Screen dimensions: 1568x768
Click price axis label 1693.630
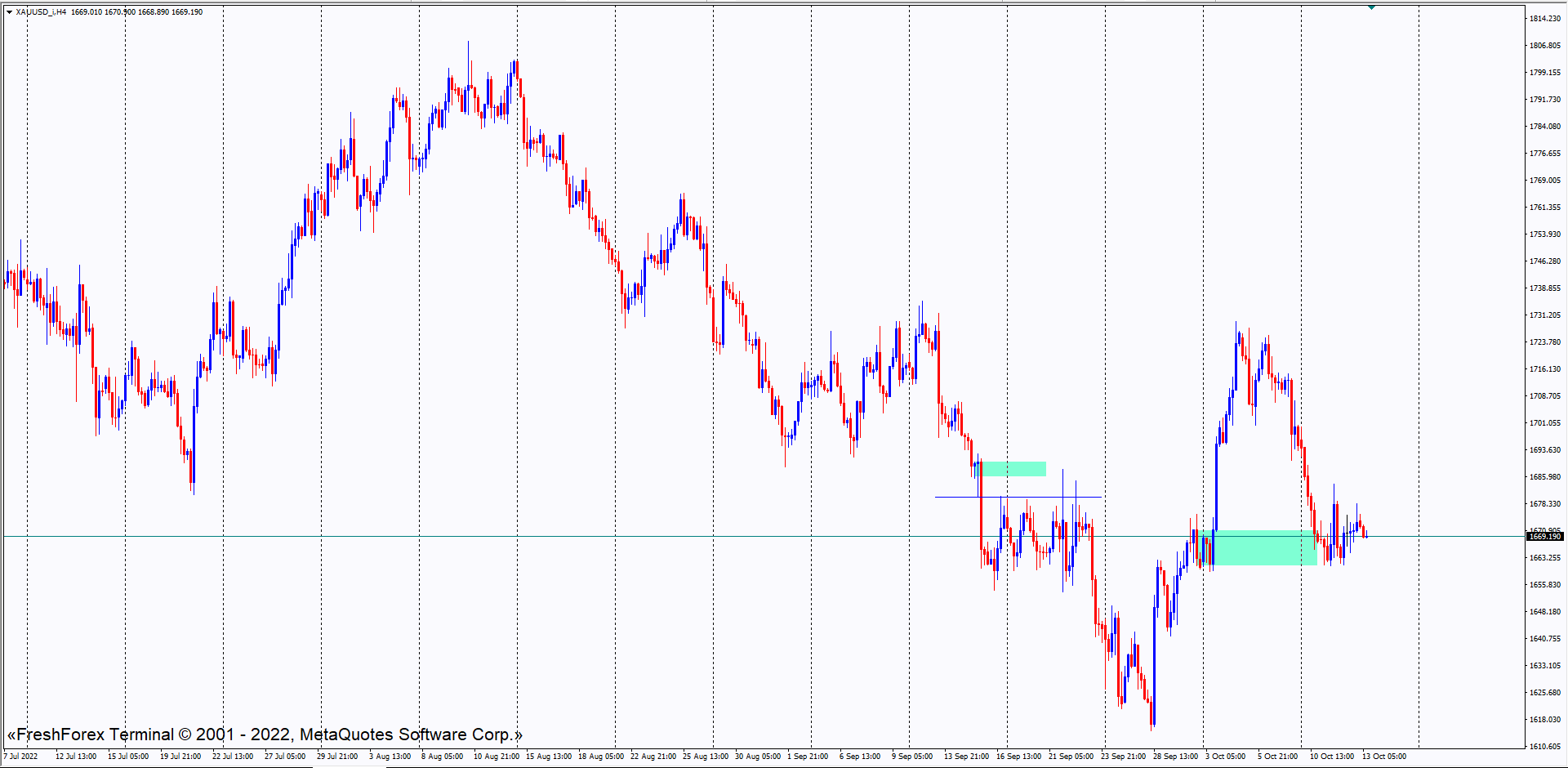point(1545,450)
